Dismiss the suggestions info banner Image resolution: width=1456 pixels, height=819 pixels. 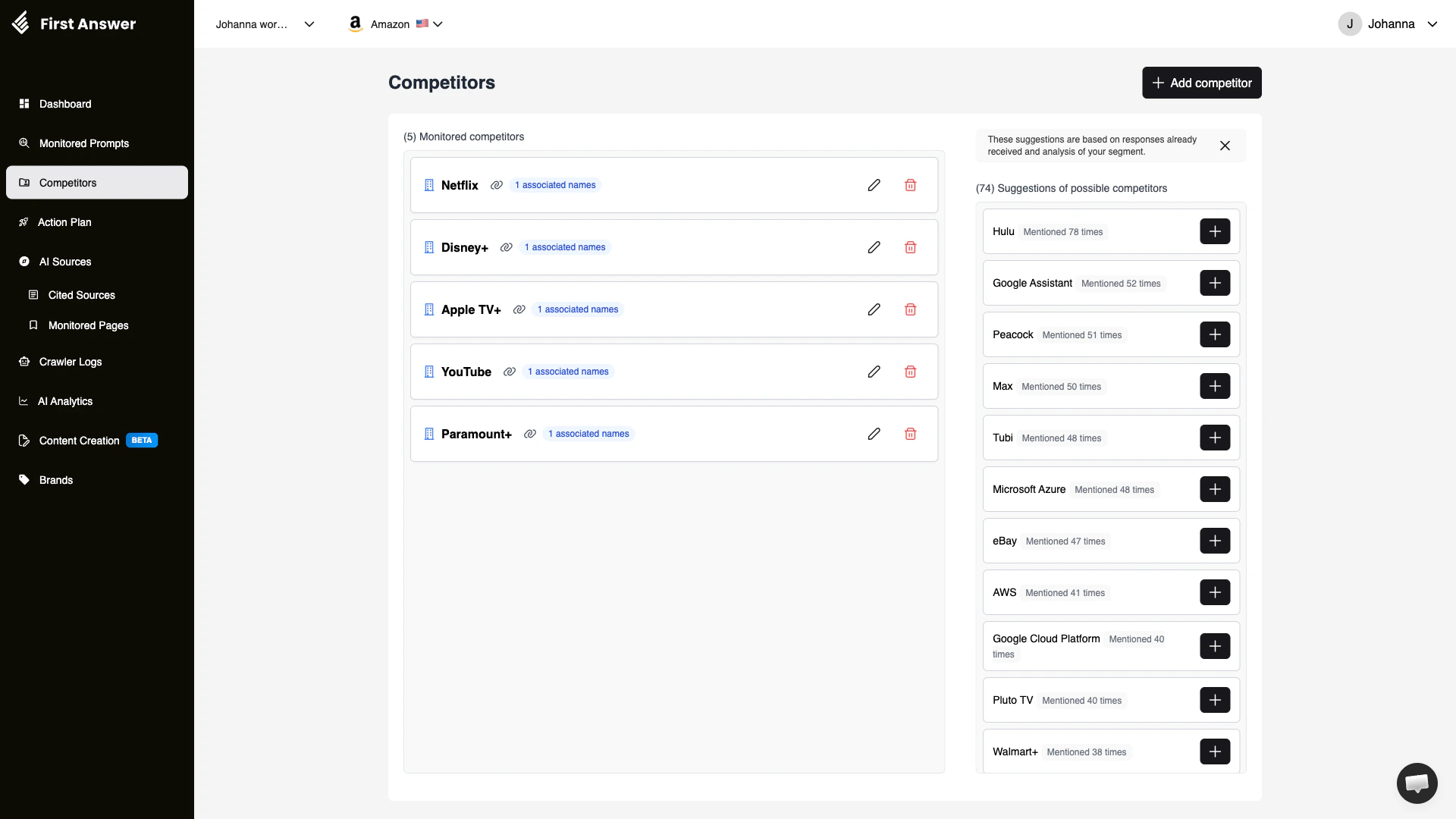point(1225,146)
